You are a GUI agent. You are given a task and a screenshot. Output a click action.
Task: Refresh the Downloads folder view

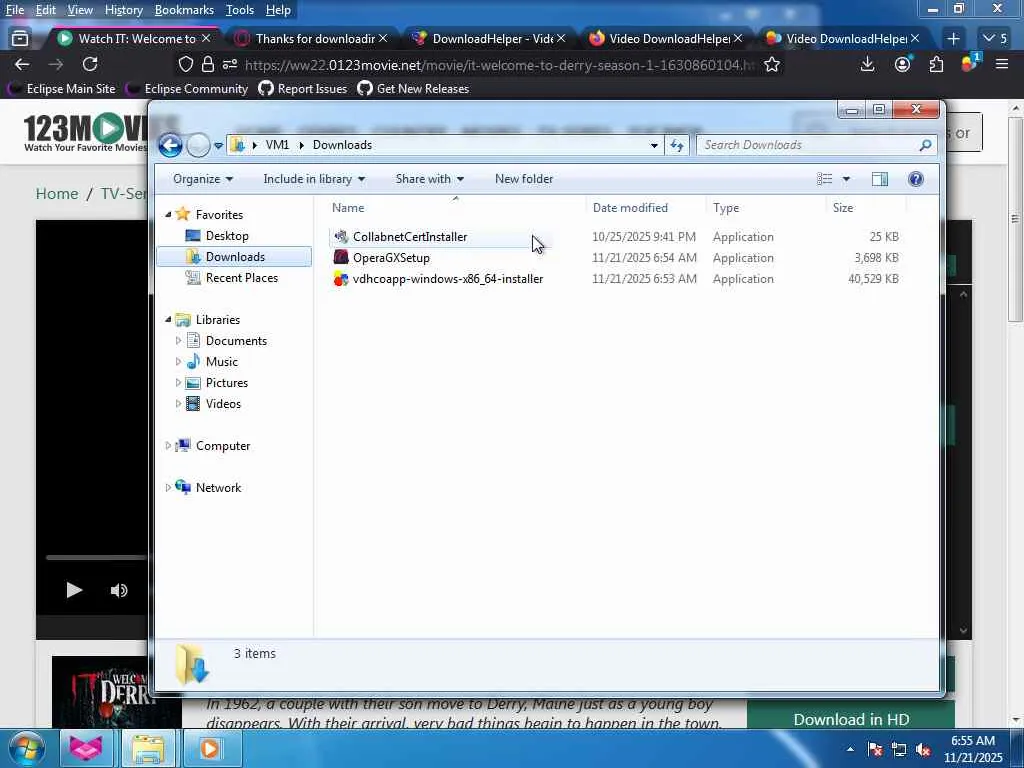point(677,145)
